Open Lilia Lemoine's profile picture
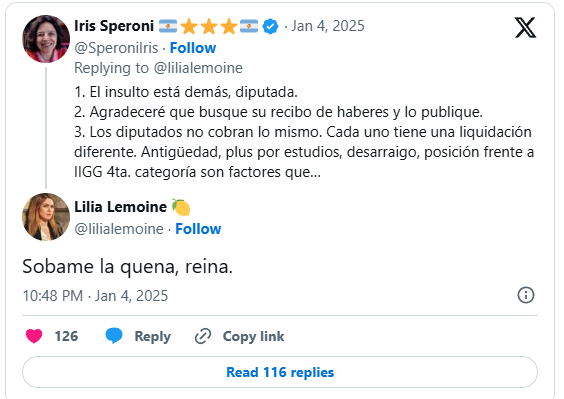This screenshot has width=564, height=399. pos(46,217)
